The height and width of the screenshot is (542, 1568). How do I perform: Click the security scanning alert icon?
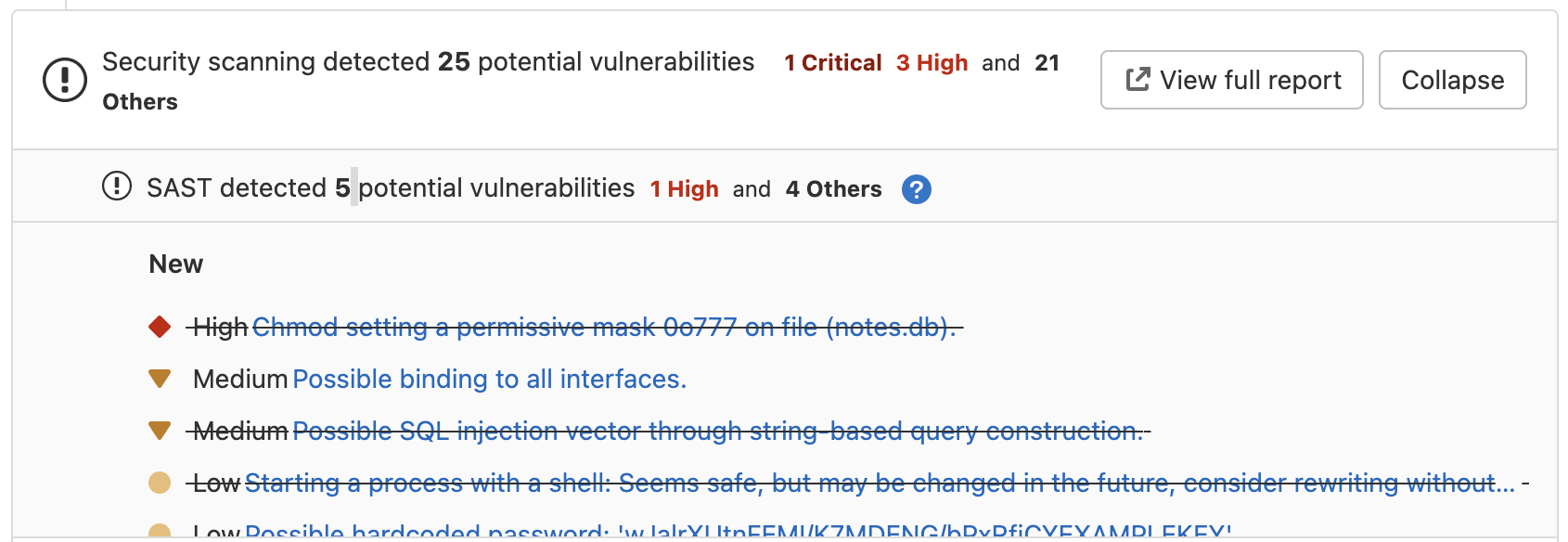(63, 81)
